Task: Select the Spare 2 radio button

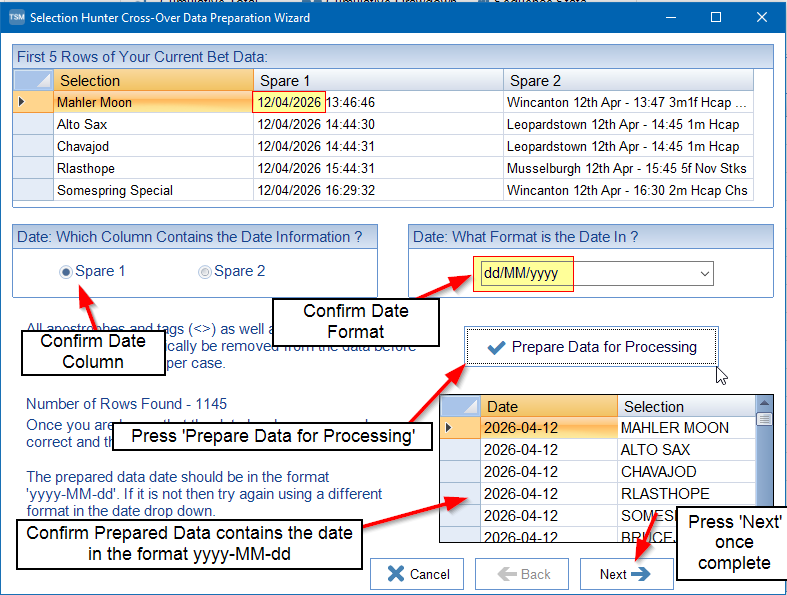Action: 204,272
